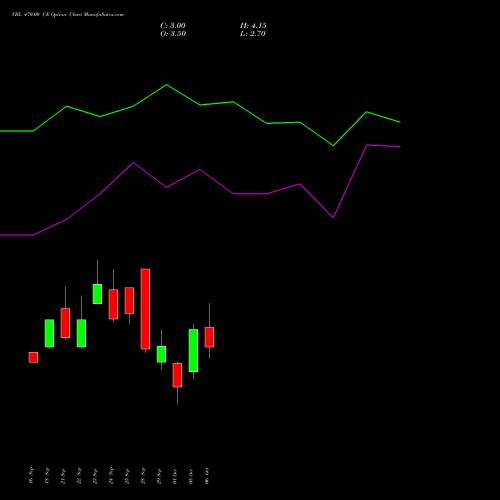Click the green candle above 05 Oct
The width and height of the screenshot is (500, 500).
193,350
